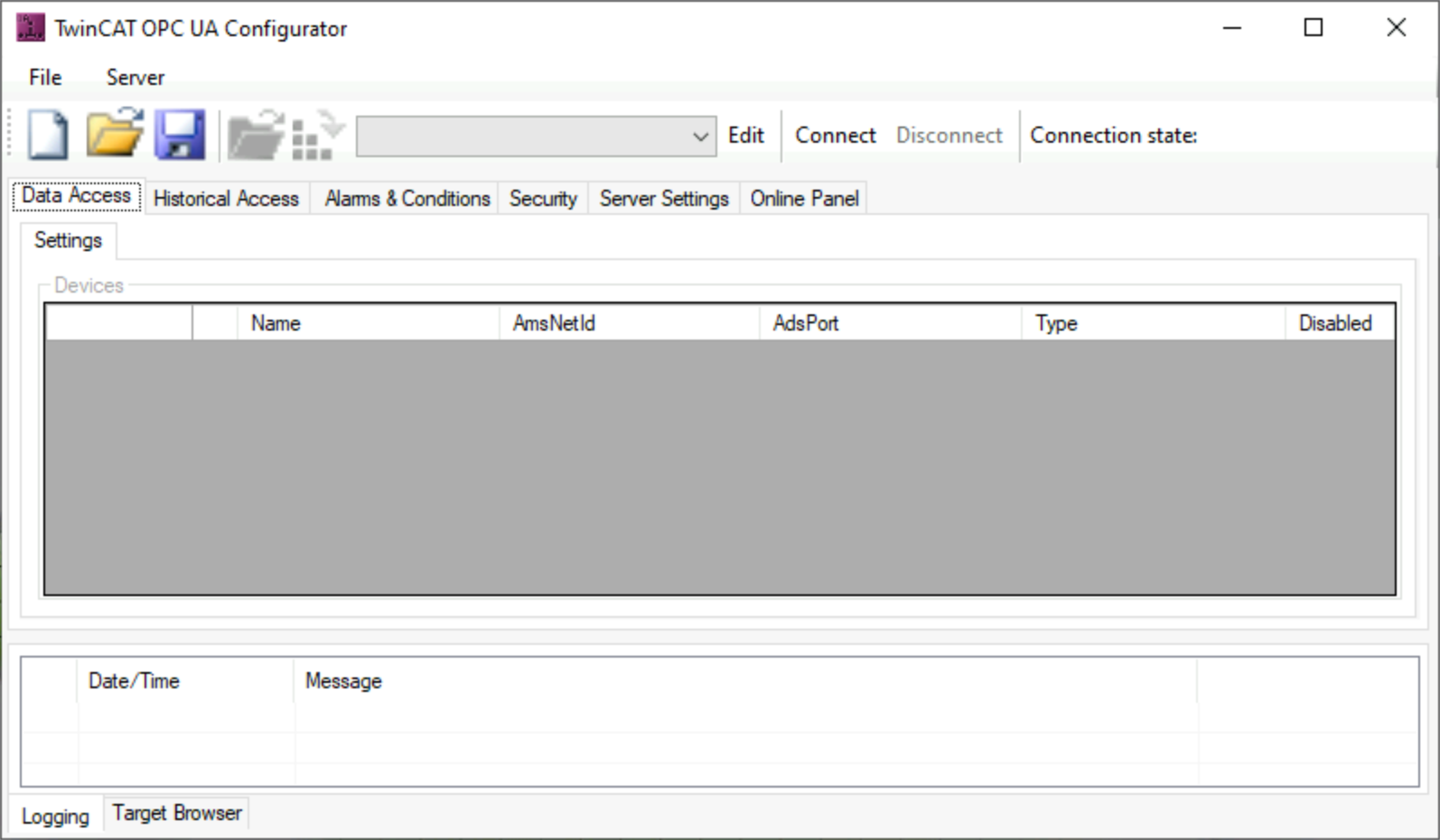The width and height of the screenshot is (1440, 840).
Task: Open the Server Settings tab
Action: click(664, 199)
